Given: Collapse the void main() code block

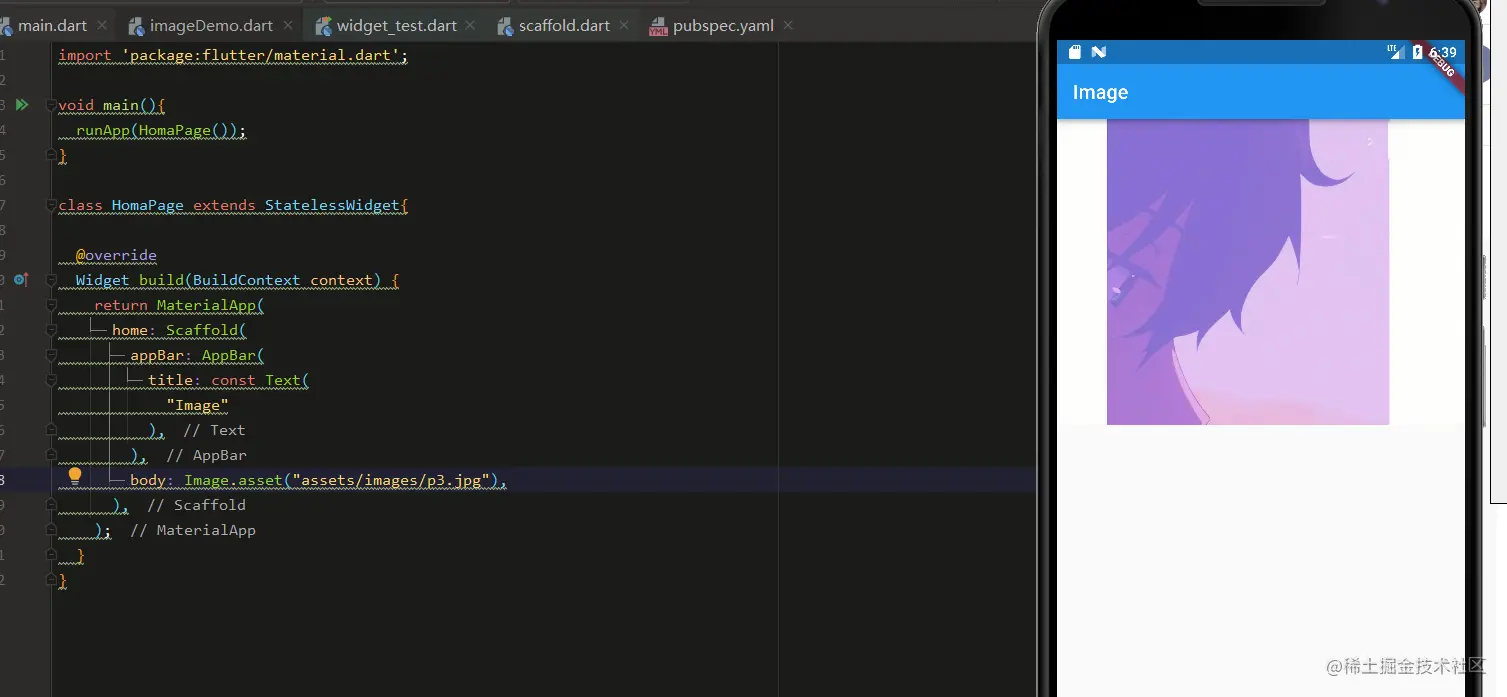Looking at the screenshot, I should pos(51,105).
